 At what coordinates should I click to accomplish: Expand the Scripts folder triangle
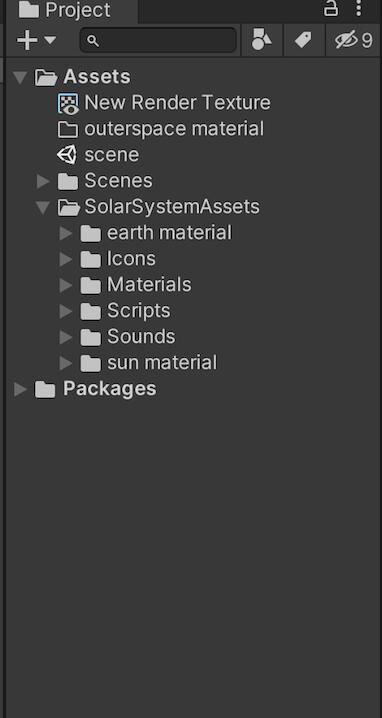pyautogui.click(x=66, y=312)
